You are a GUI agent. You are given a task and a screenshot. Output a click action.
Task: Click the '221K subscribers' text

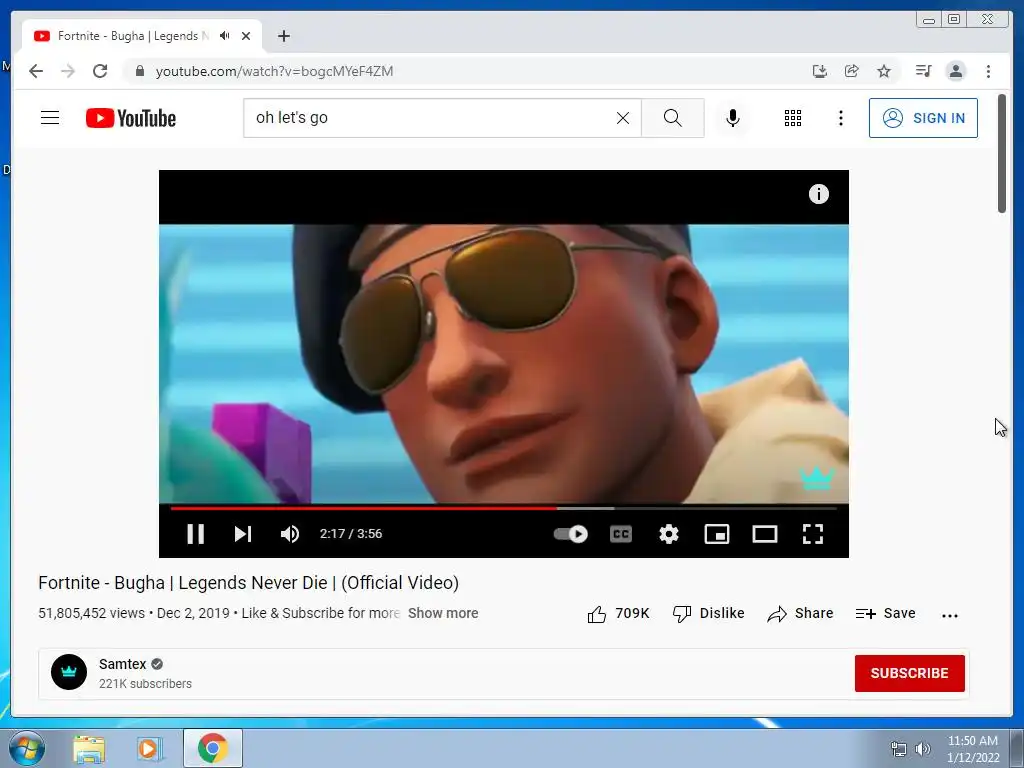tap(145, 684)
